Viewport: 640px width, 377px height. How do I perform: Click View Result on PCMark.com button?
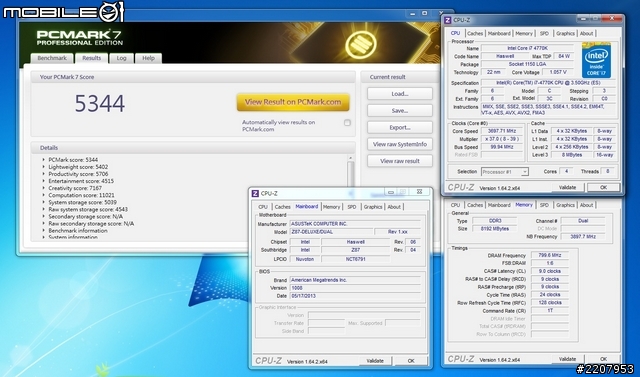pyautogui.click(x=293, y=102)
